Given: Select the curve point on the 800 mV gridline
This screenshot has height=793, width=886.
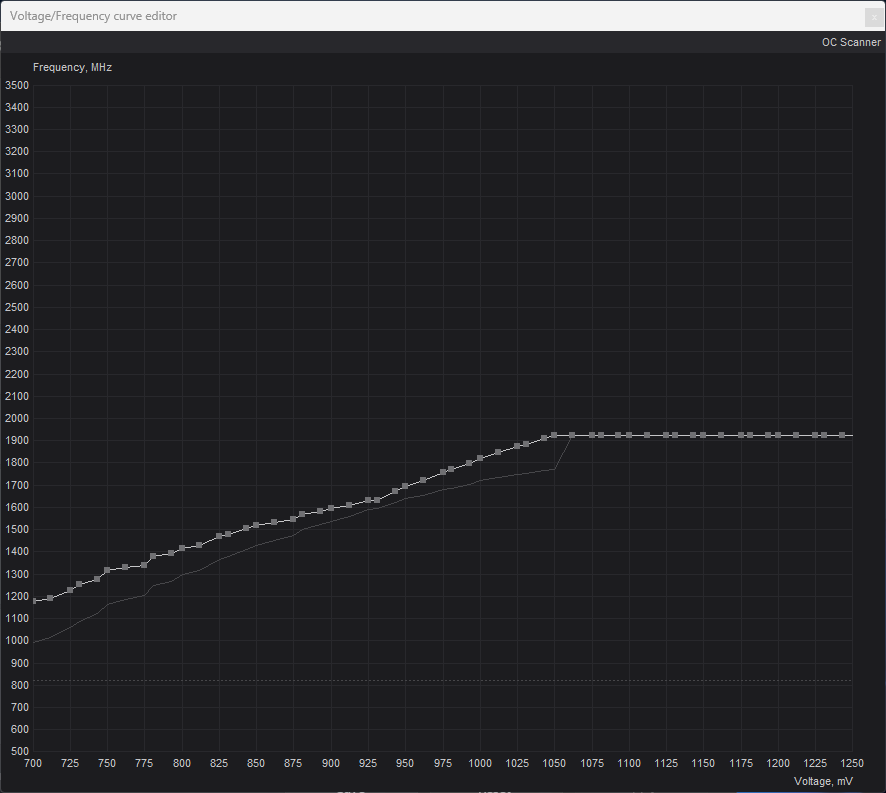Looking at the screenshot, I should (182, 548).
